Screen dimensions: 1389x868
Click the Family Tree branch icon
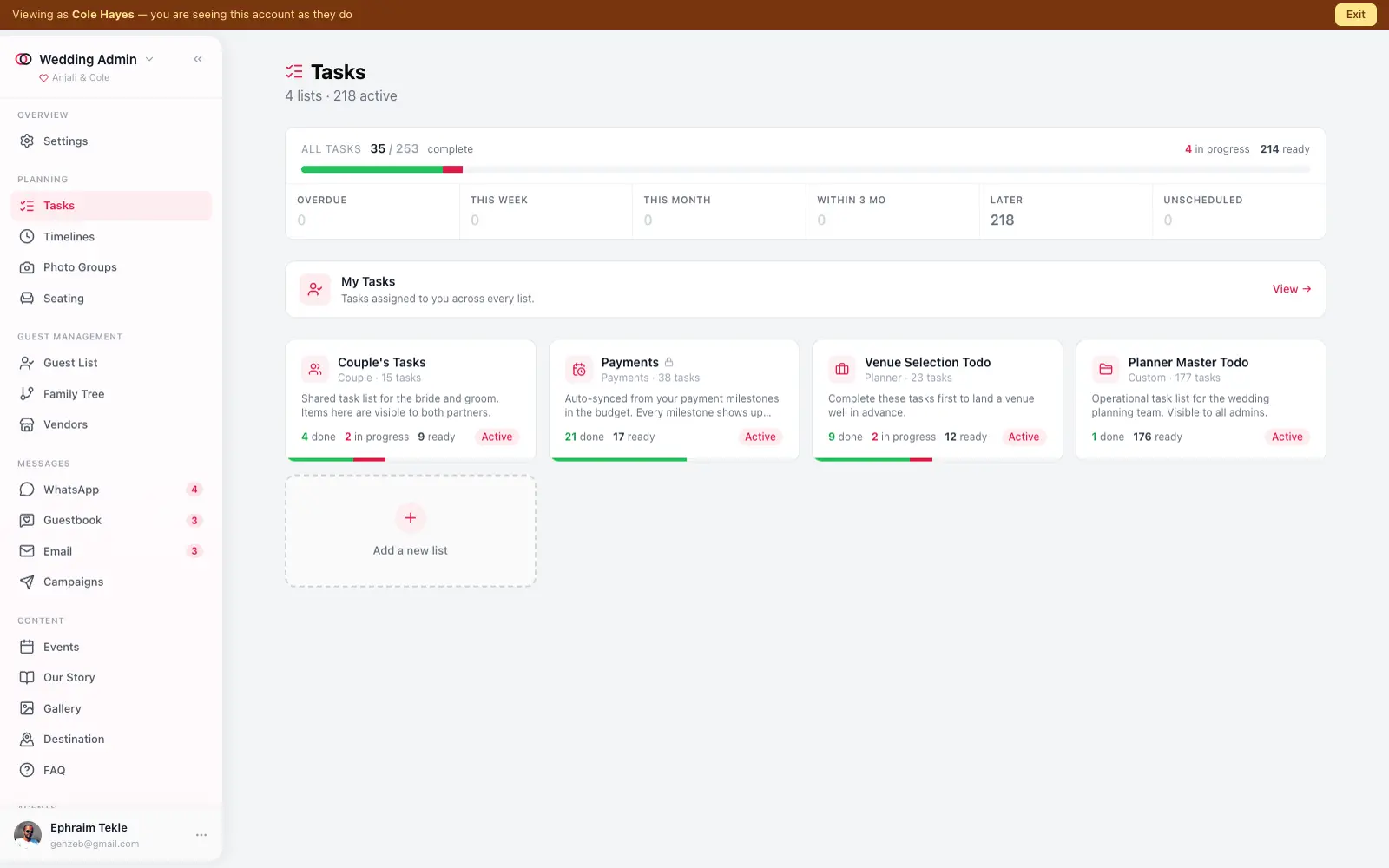27,393
